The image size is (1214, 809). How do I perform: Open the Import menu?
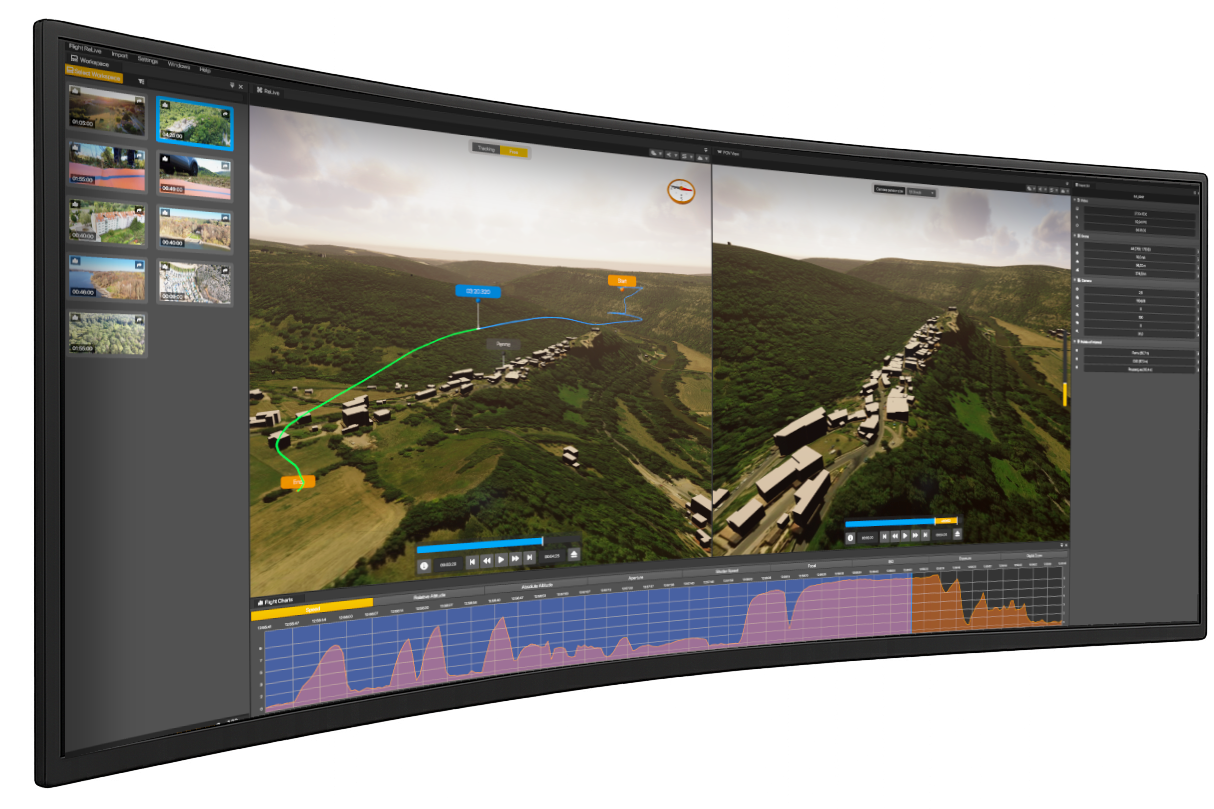120,54
